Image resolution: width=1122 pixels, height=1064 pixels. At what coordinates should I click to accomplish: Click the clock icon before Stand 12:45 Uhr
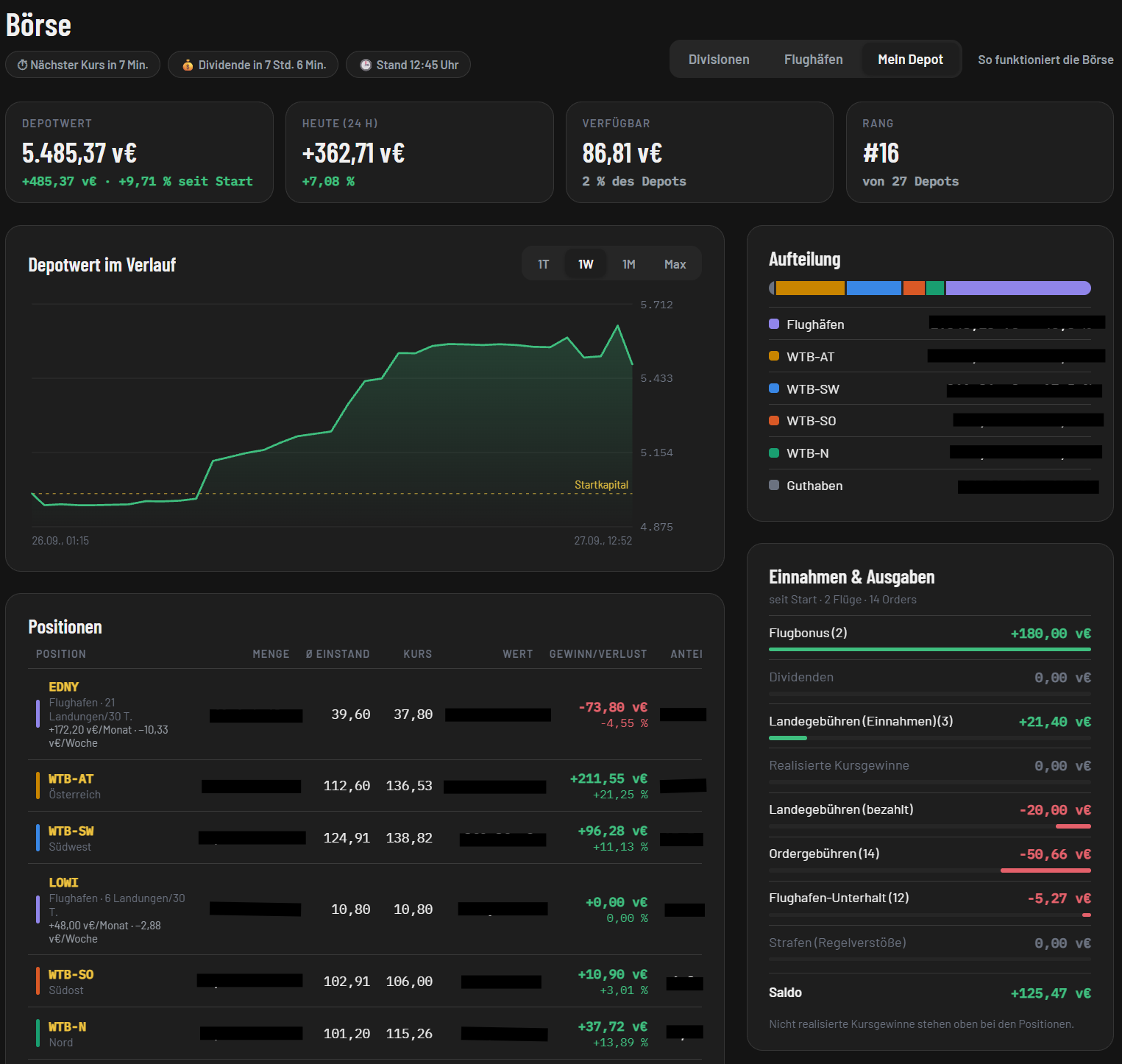(366, 65)
